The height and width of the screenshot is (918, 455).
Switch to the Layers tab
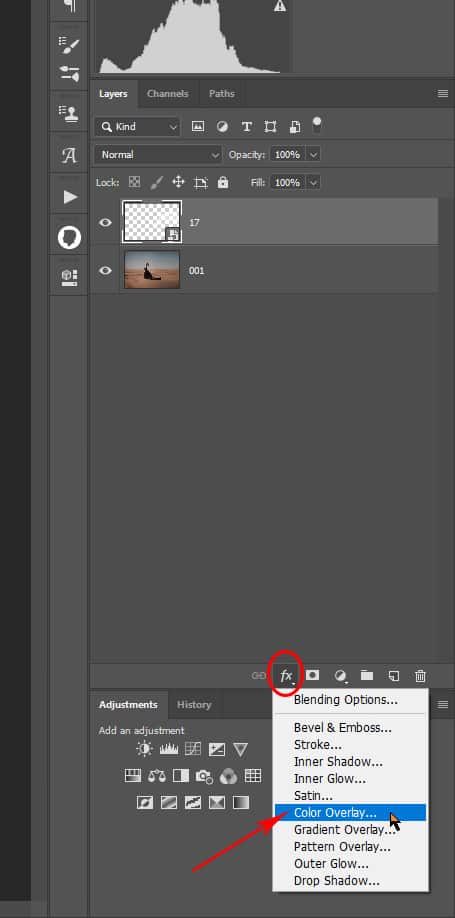tap(113, 94)
